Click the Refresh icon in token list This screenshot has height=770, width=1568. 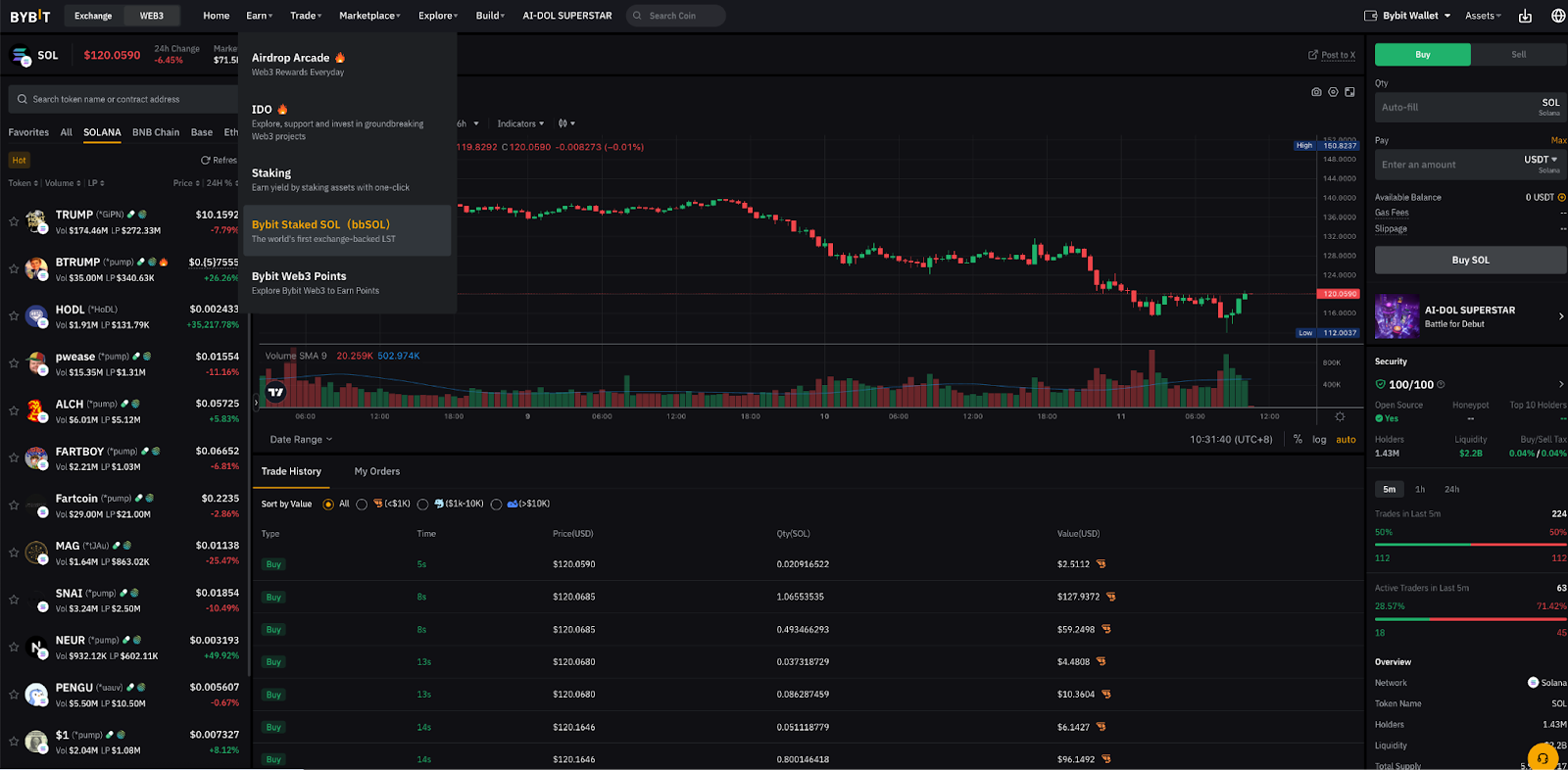click(206, 160)
